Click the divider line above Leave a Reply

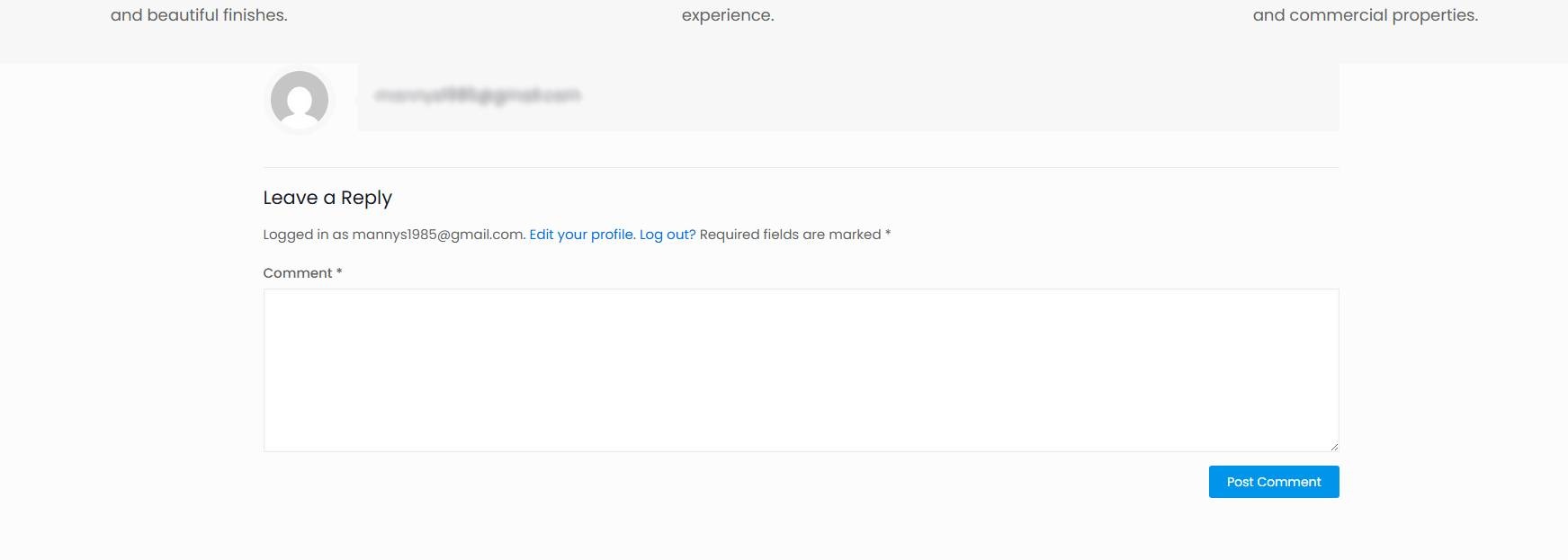[801, 167]
